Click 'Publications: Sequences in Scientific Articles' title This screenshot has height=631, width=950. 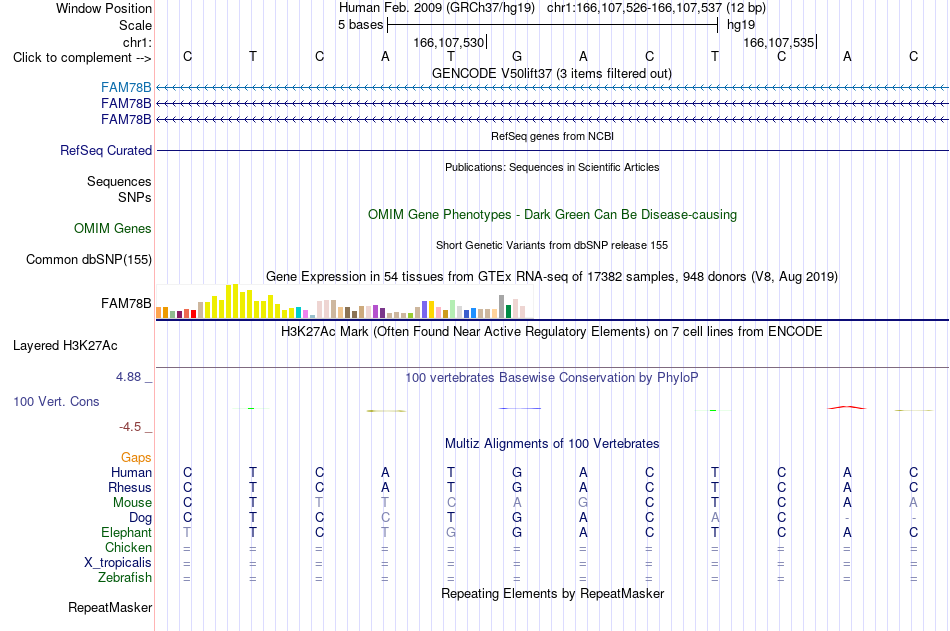coord(552,167)
